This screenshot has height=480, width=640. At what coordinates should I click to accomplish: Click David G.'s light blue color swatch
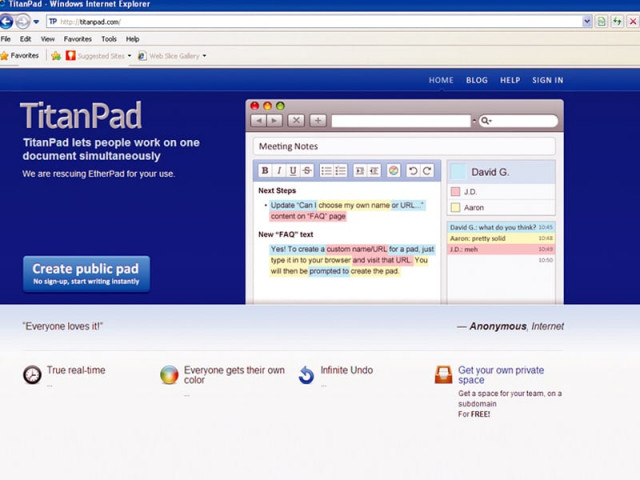[x=458, y=172]
